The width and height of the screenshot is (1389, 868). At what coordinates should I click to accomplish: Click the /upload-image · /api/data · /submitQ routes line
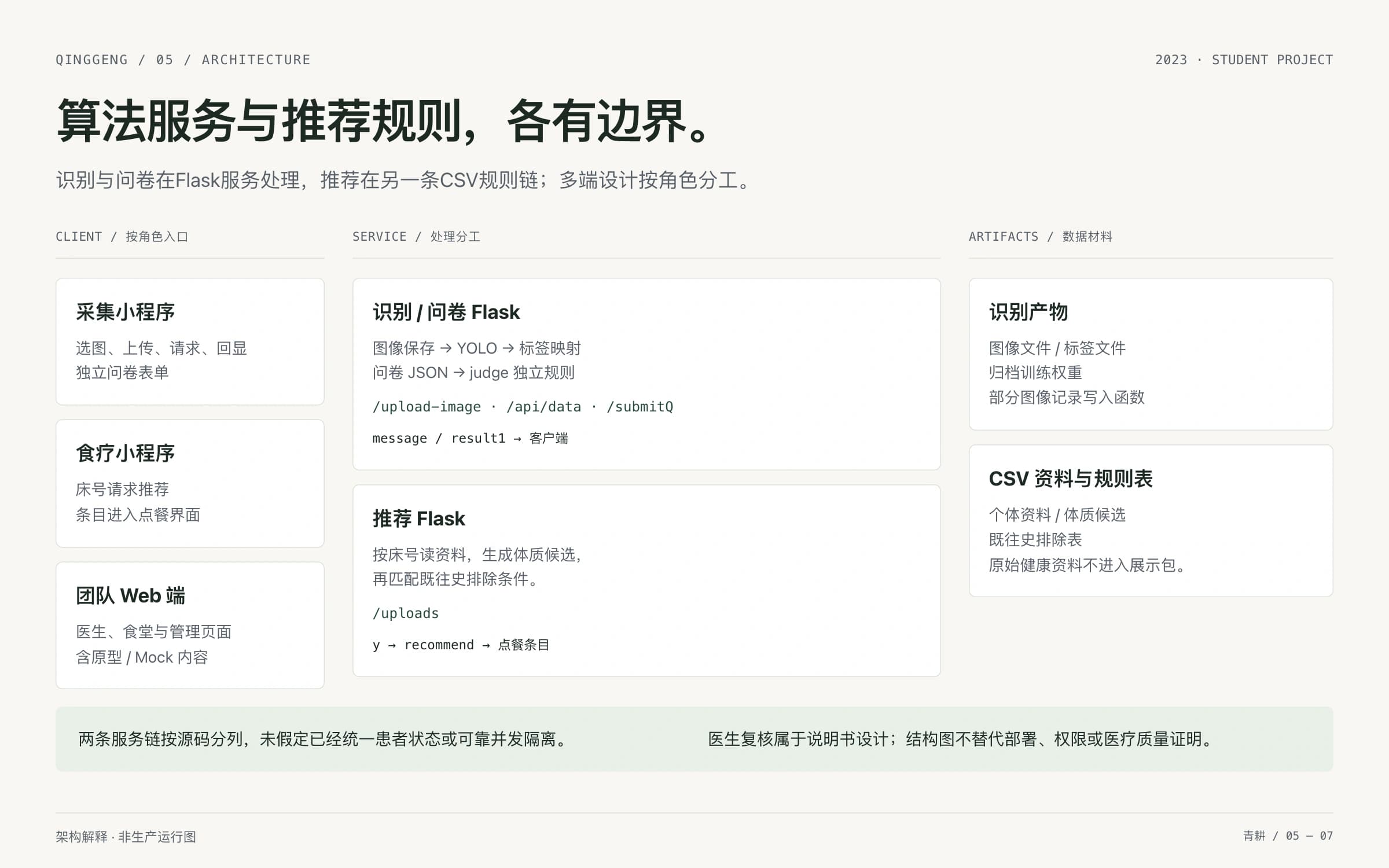coord(523,407)
